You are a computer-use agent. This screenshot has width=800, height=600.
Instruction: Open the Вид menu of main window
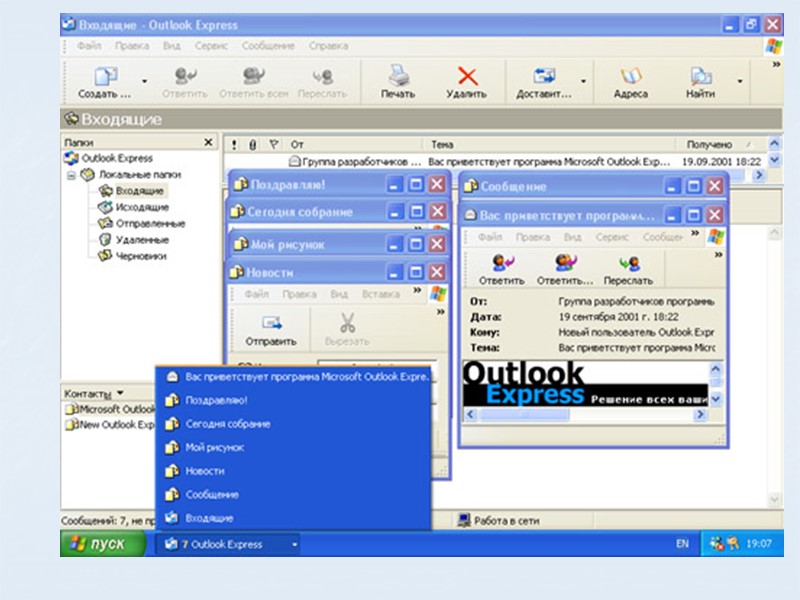171,46
